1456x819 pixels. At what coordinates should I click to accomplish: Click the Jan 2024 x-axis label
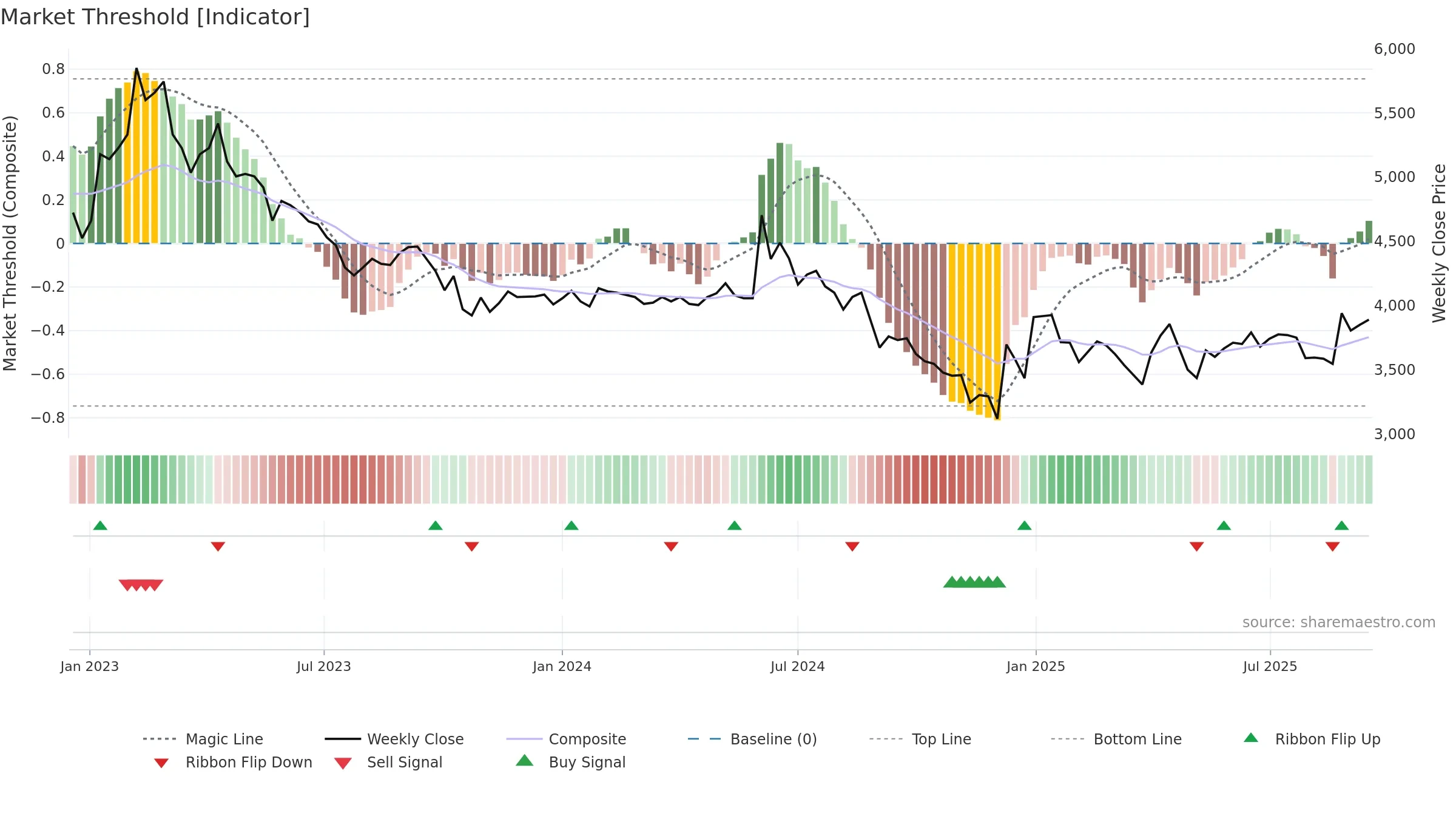coord(562,666)
